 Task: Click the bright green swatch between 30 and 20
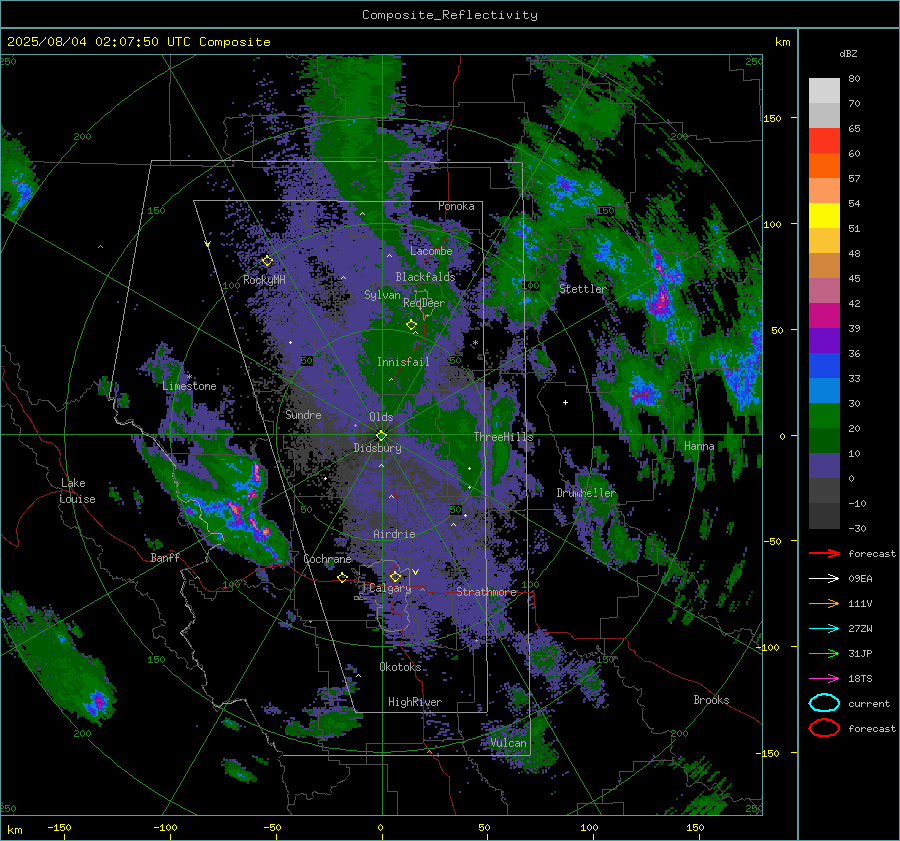(x=824, y=416)
